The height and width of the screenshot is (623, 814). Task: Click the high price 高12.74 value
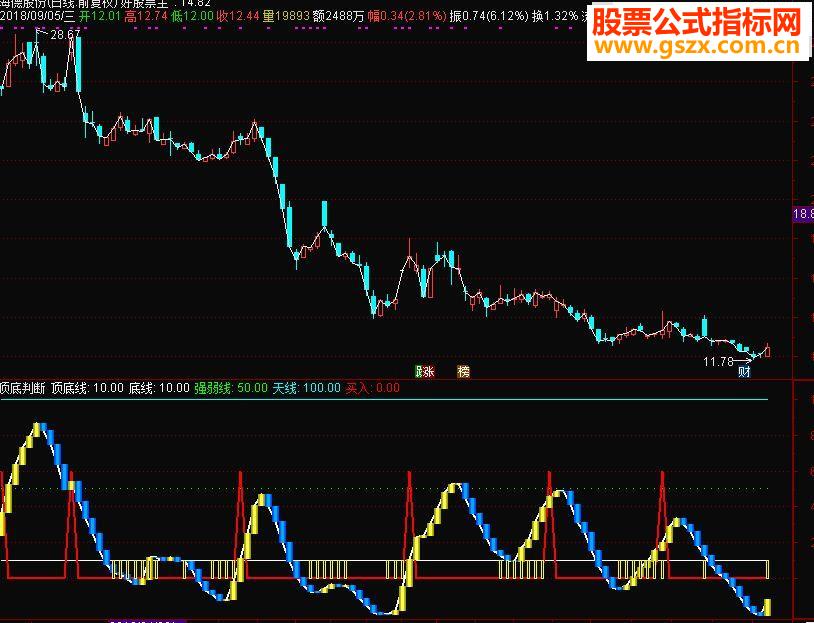146,16
